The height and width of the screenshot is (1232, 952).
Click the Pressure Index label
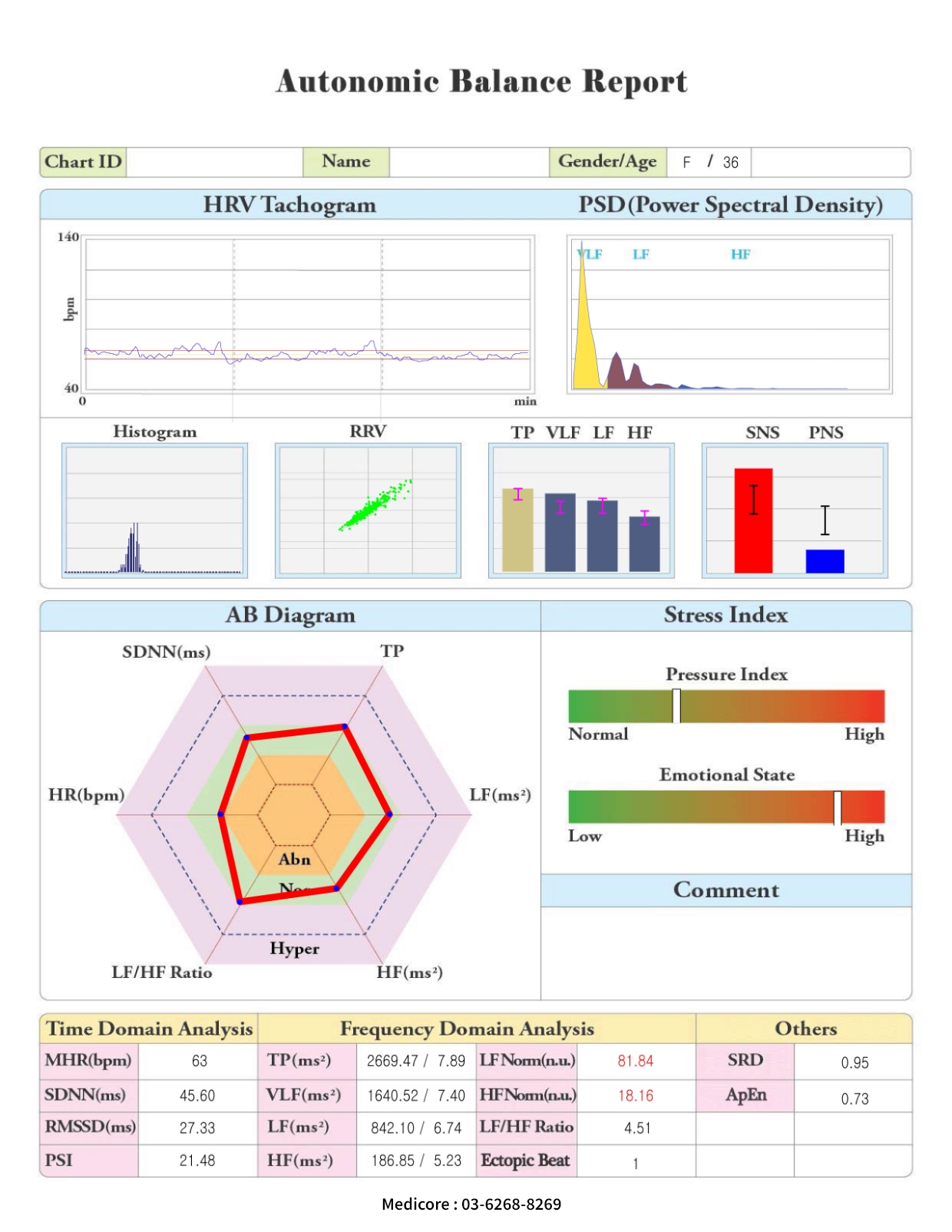[x=726, y=674]
